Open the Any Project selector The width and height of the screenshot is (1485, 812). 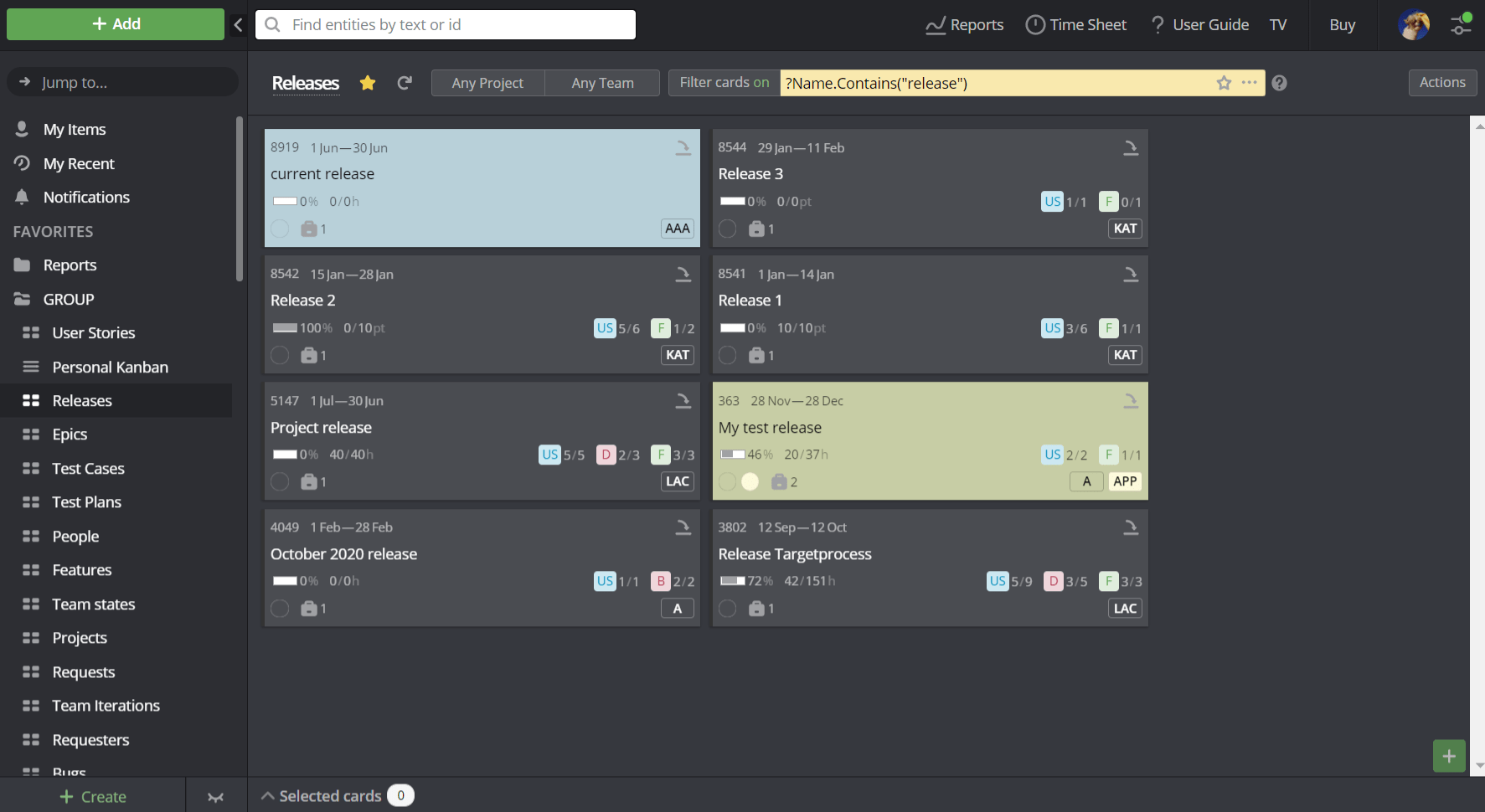[x=487, y=82]
